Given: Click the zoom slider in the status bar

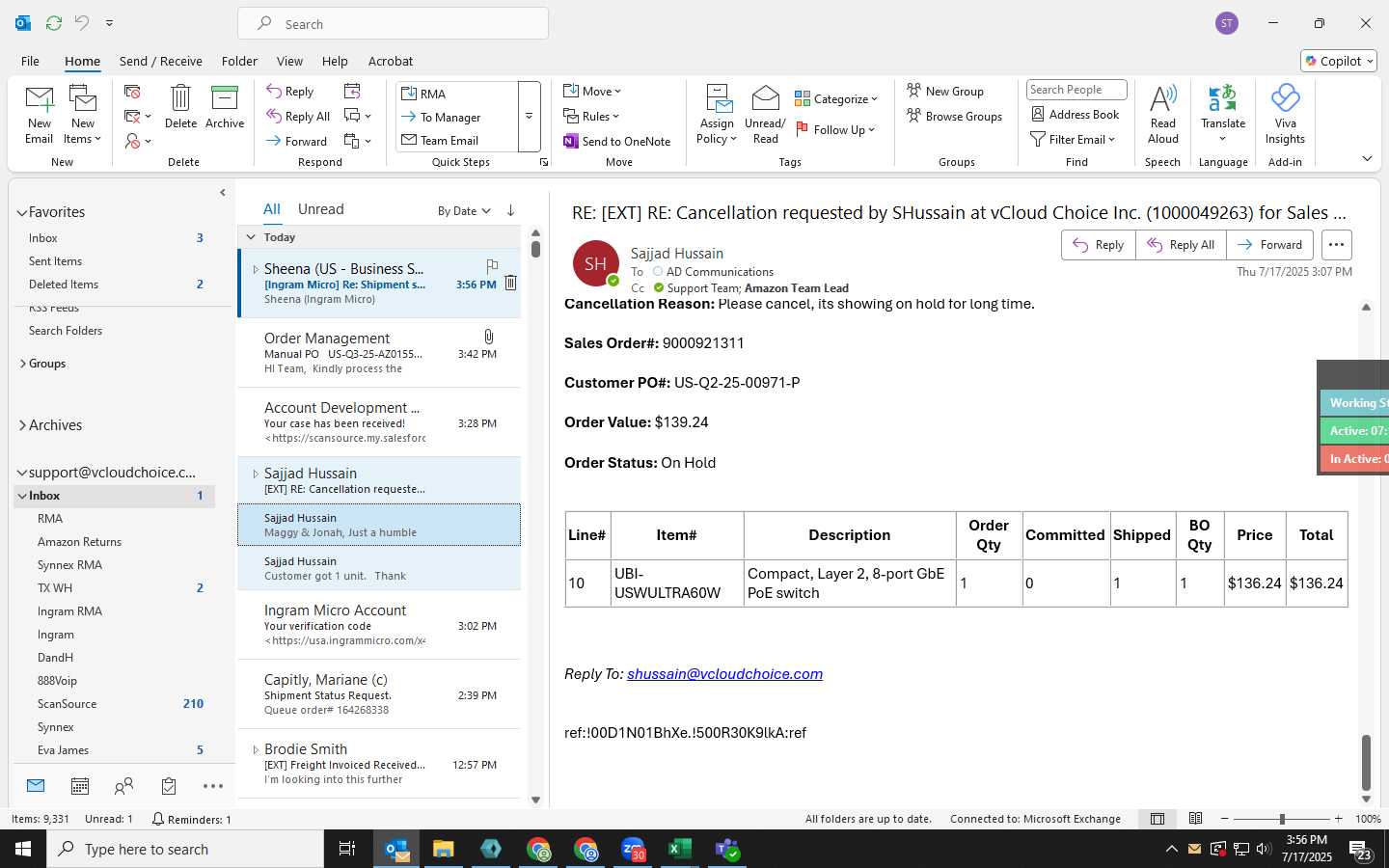Looking at the screenshot, I should (x=1282, y=819).
